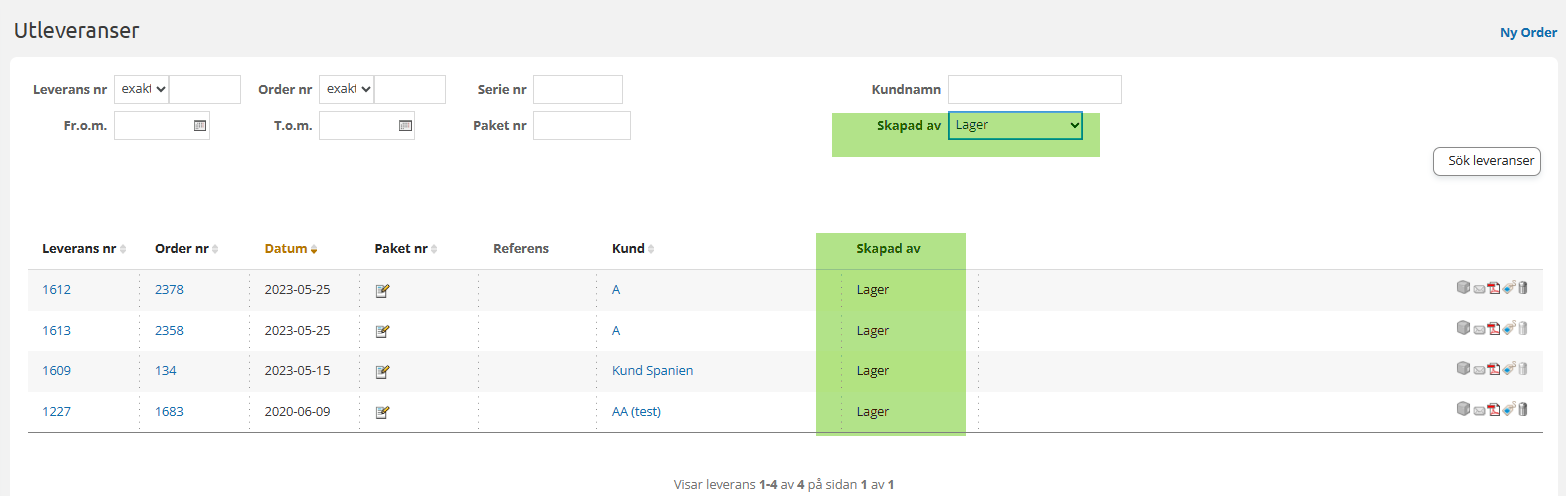Click Sök leveranser button

tap(1487, 160)
